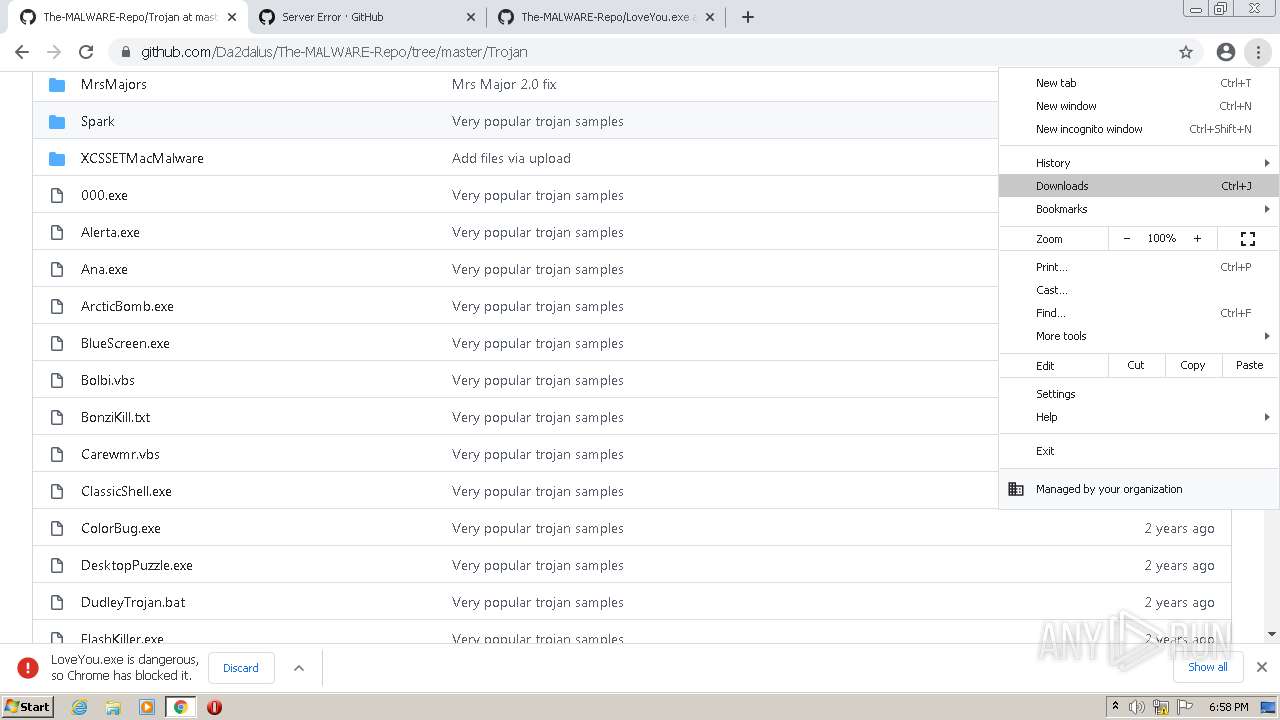The image size is (1280, 720).
Task: Click the Chrome taskbar icon
Action: (x=180, y=707)
